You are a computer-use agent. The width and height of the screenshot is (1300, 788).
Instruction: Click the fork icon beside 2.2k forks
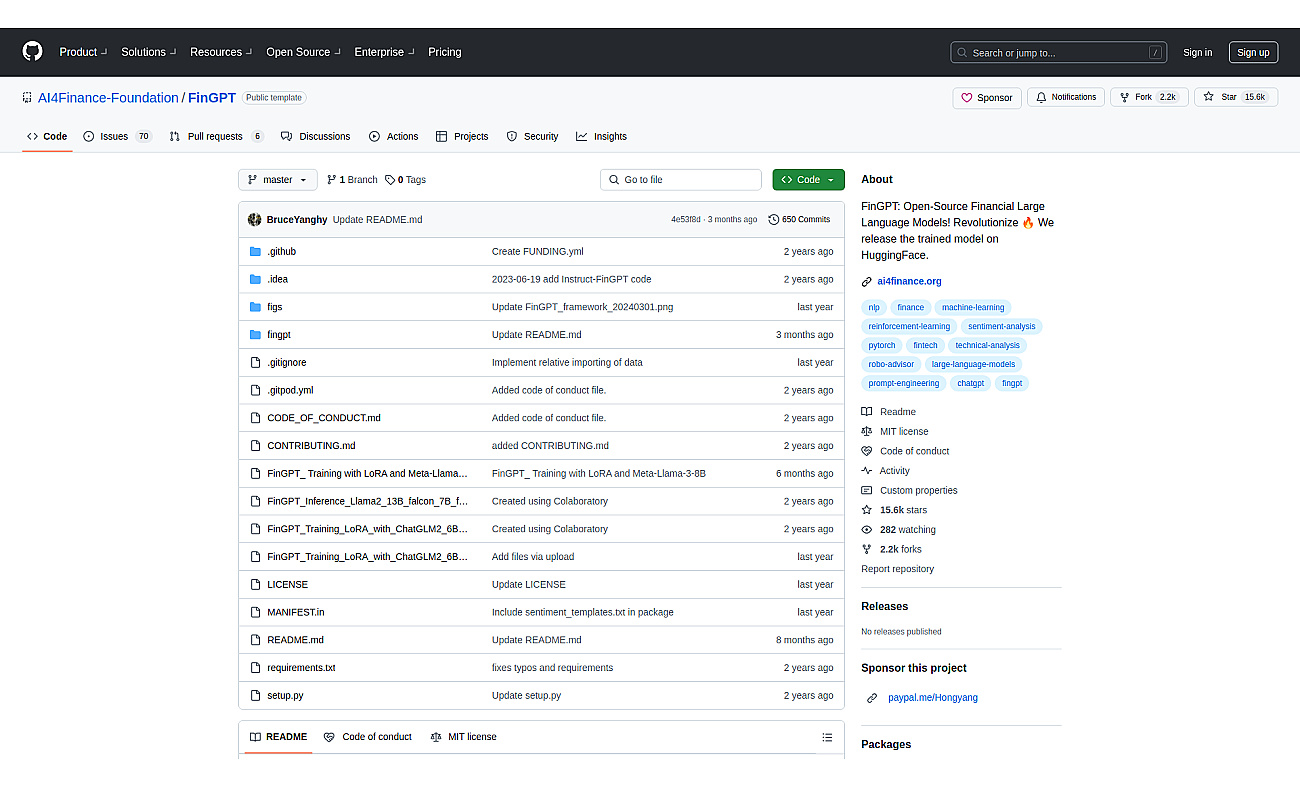point(867,549)
